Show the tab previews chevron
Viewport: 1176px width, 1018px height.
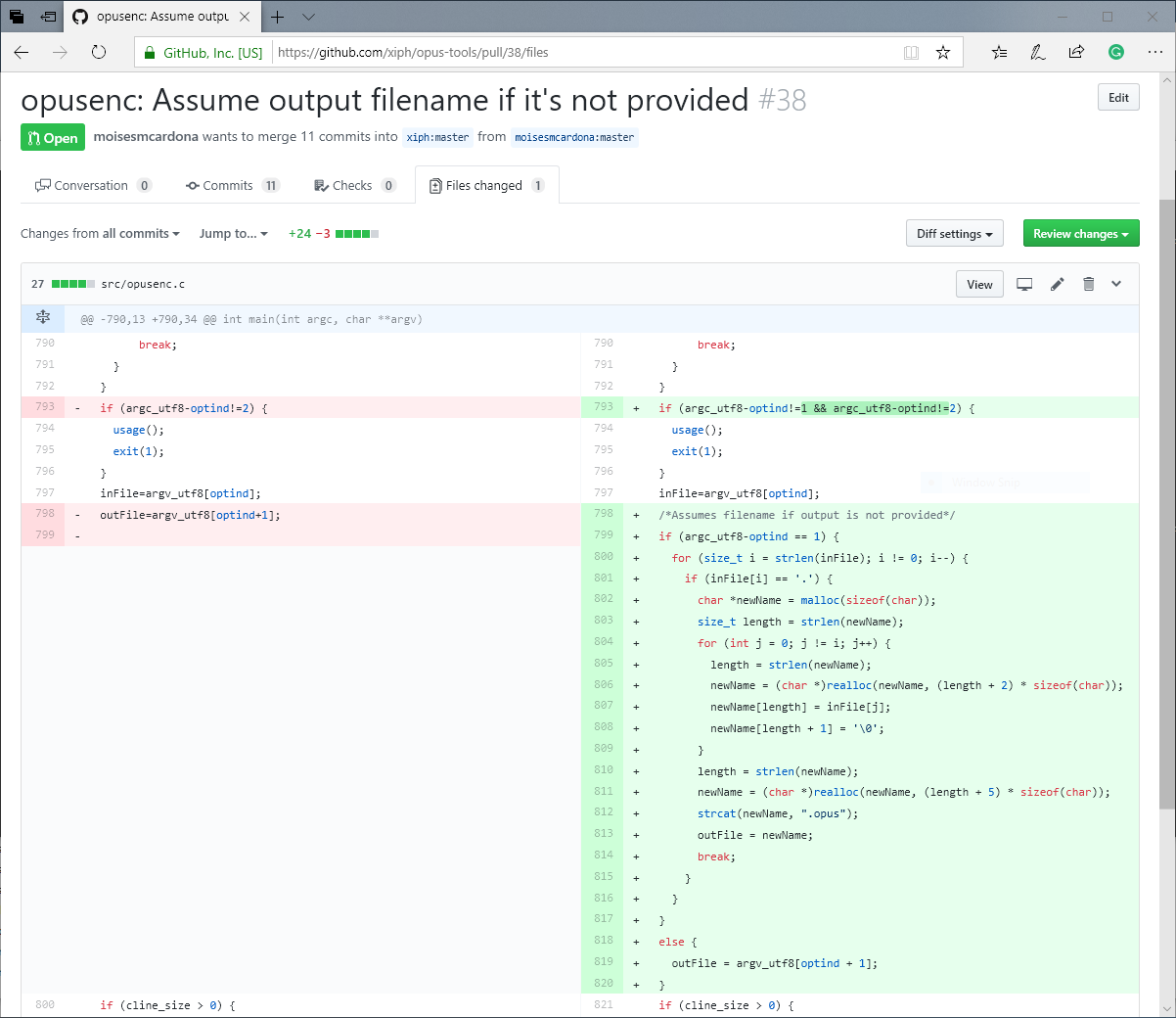[x=308, y=17]
